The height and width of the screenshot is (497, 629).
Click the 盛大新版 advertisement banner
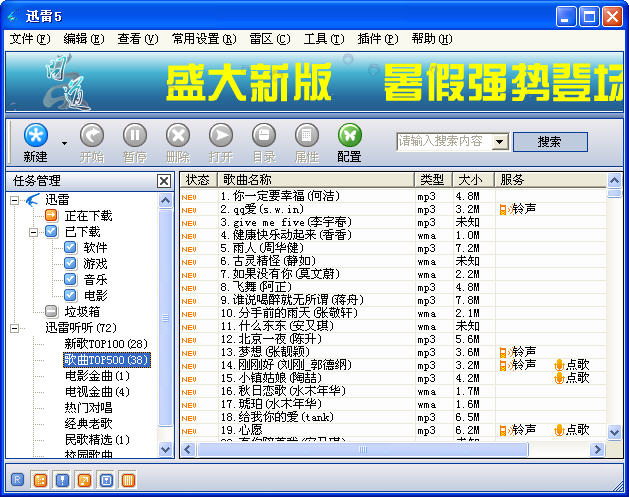(314, 82)
